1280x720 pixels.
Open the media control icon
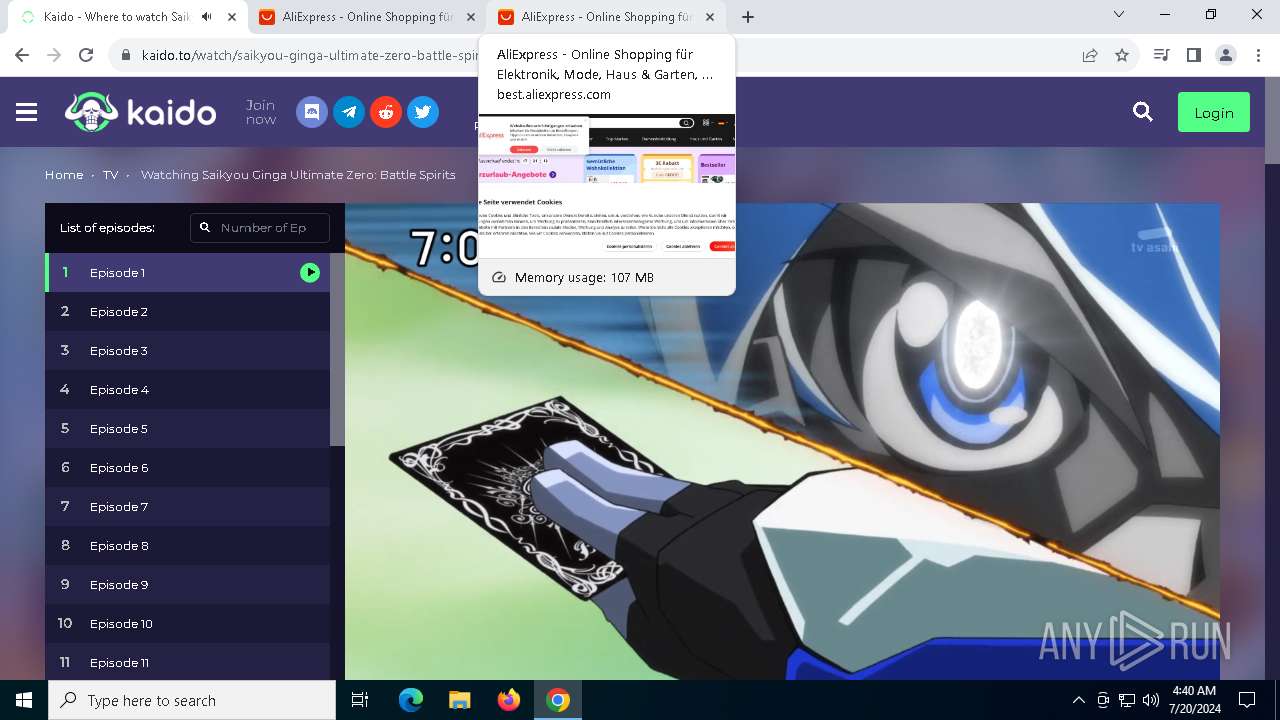coord(1161,56)
